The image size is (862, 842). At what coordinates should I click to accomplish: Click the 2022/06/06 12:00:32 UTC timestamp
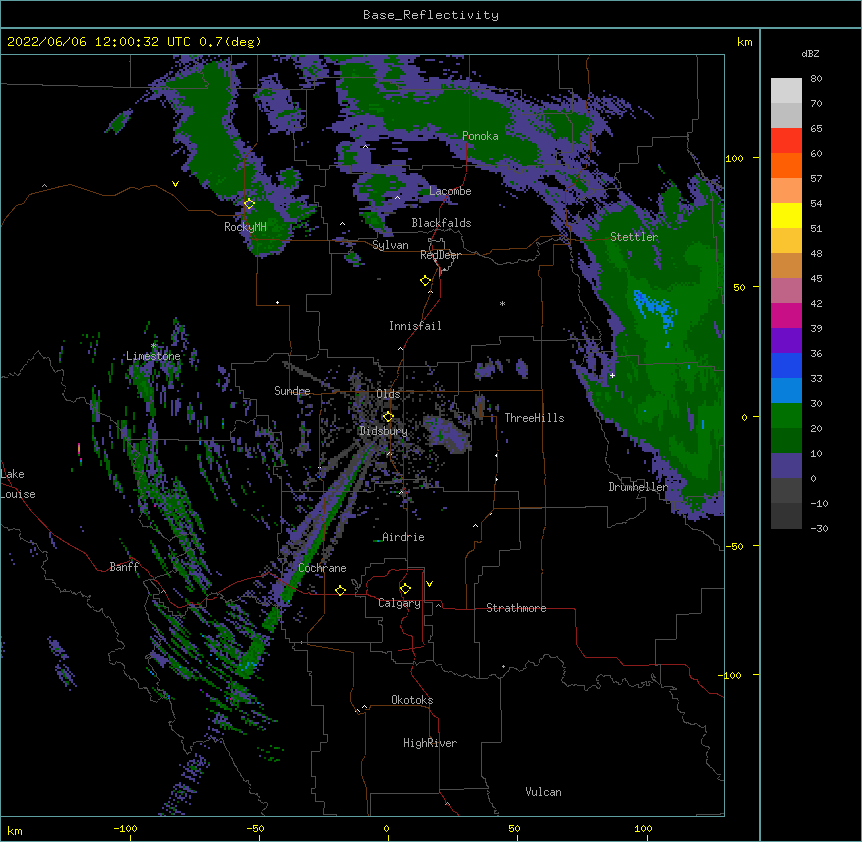(x=99, y=42)
